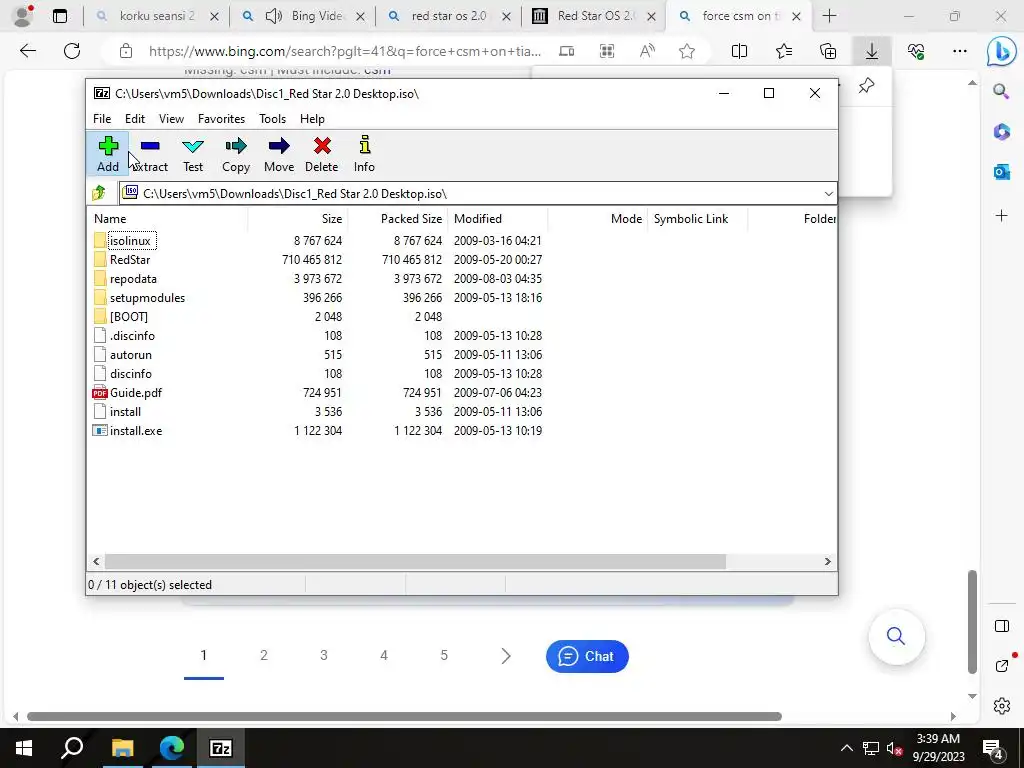Open the Favorites menu
Image resolution: width=1024 pixels, height=768 pixels.
221,119
